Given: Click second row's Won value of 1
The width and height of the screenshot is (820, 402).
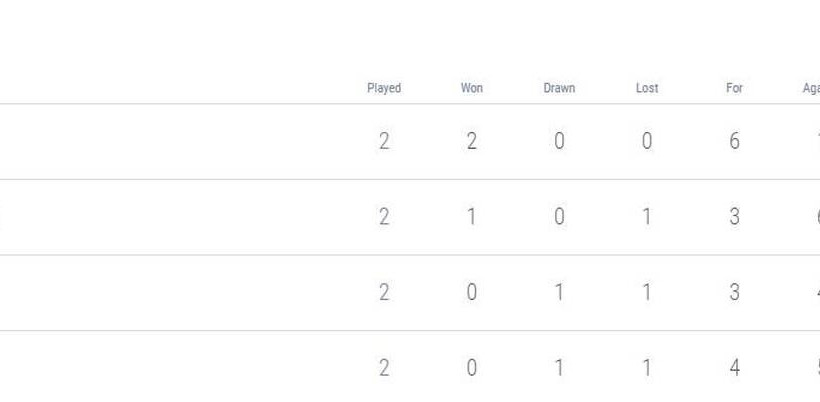Looking at the screenshot, I should pos(471,217).
